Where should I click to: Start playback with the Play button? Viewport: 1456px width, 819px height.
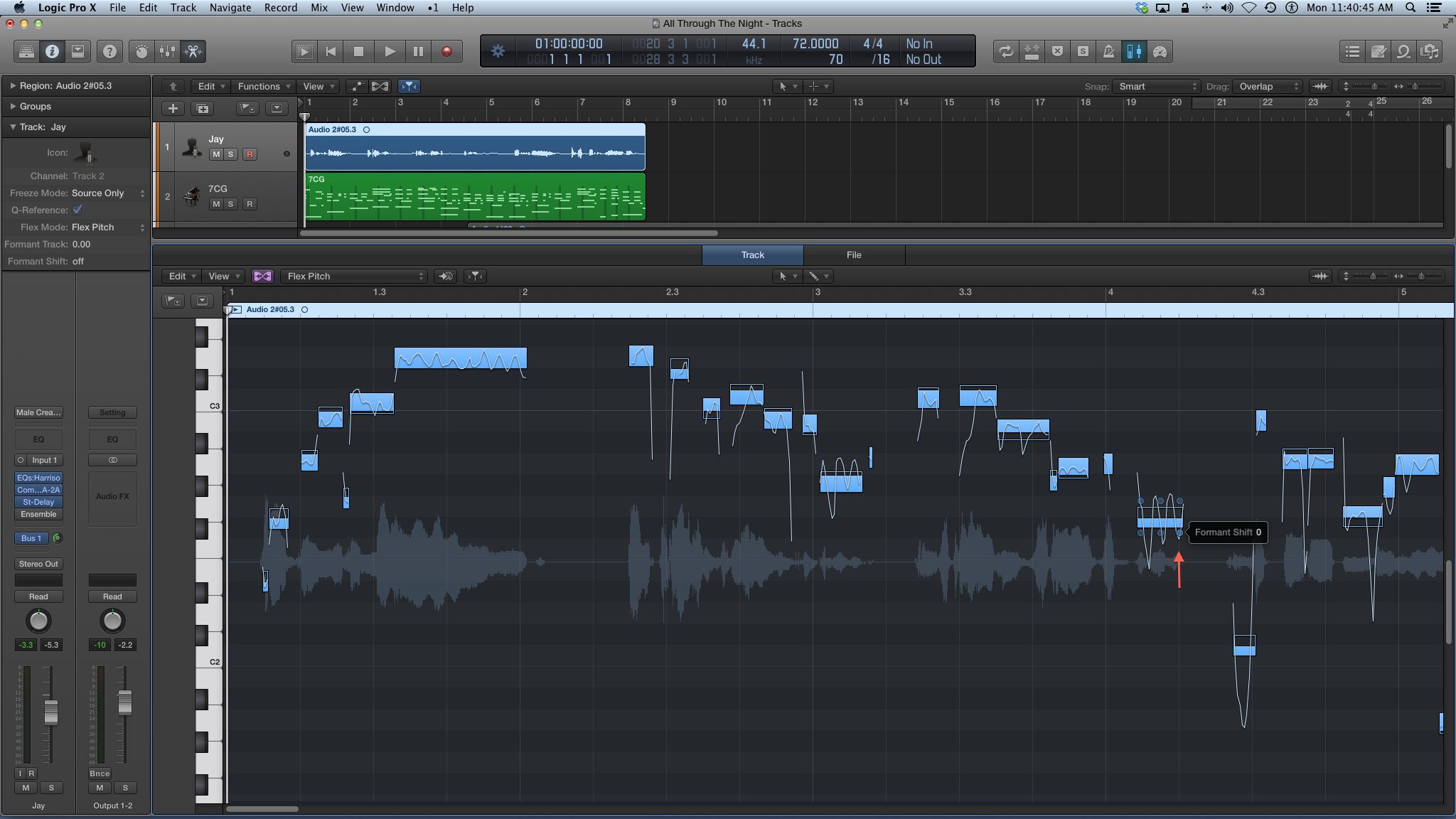coord(389,51)
